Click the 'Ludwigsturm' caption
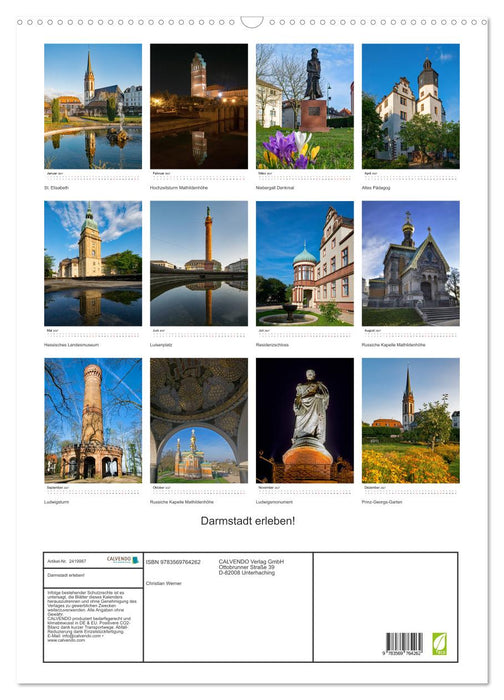This screenshot has width=504, height=700. click(x=56, y=502)
